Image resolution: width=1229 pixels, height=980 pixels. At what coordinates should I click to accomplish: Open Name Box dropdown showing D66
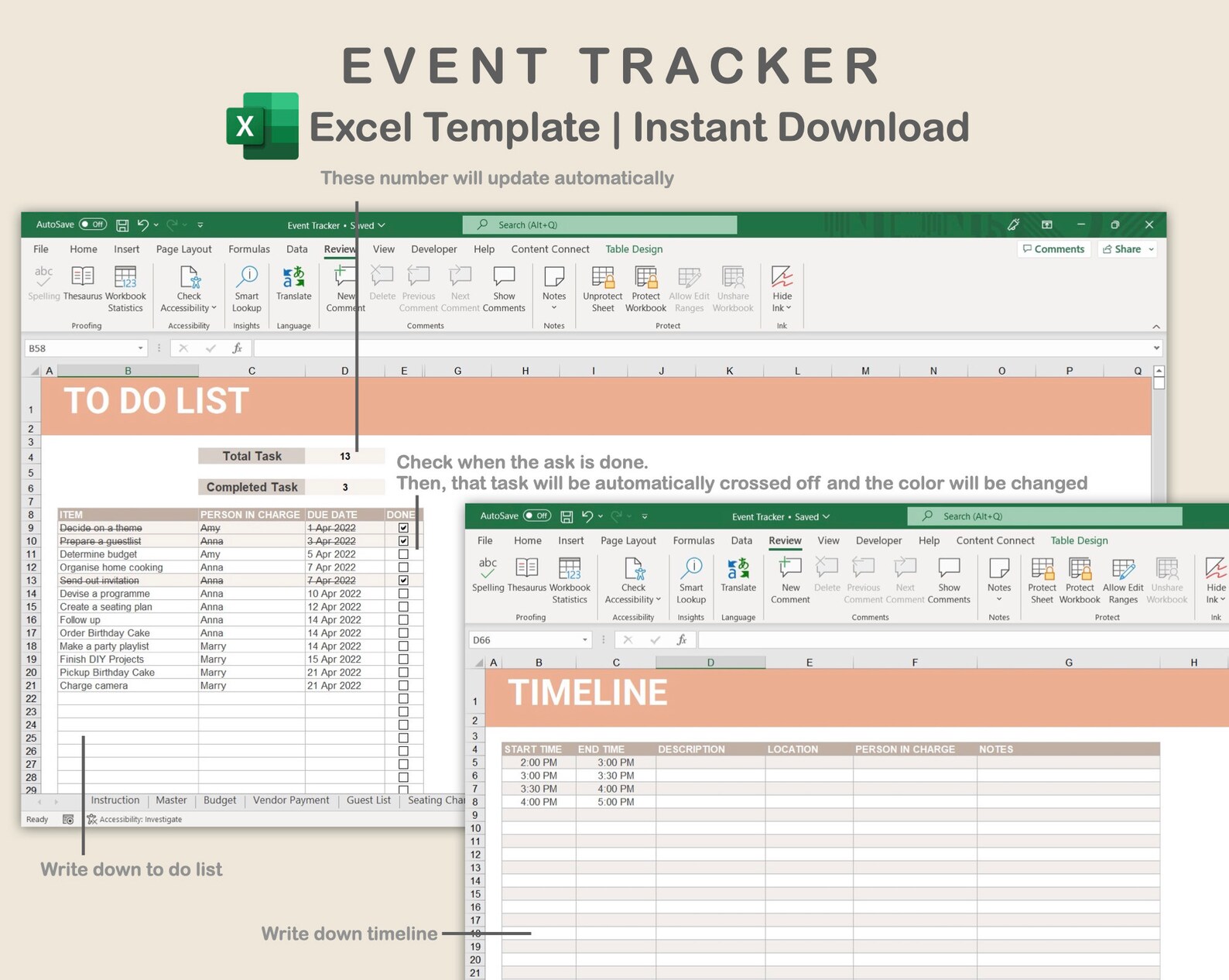click(585, 640)
